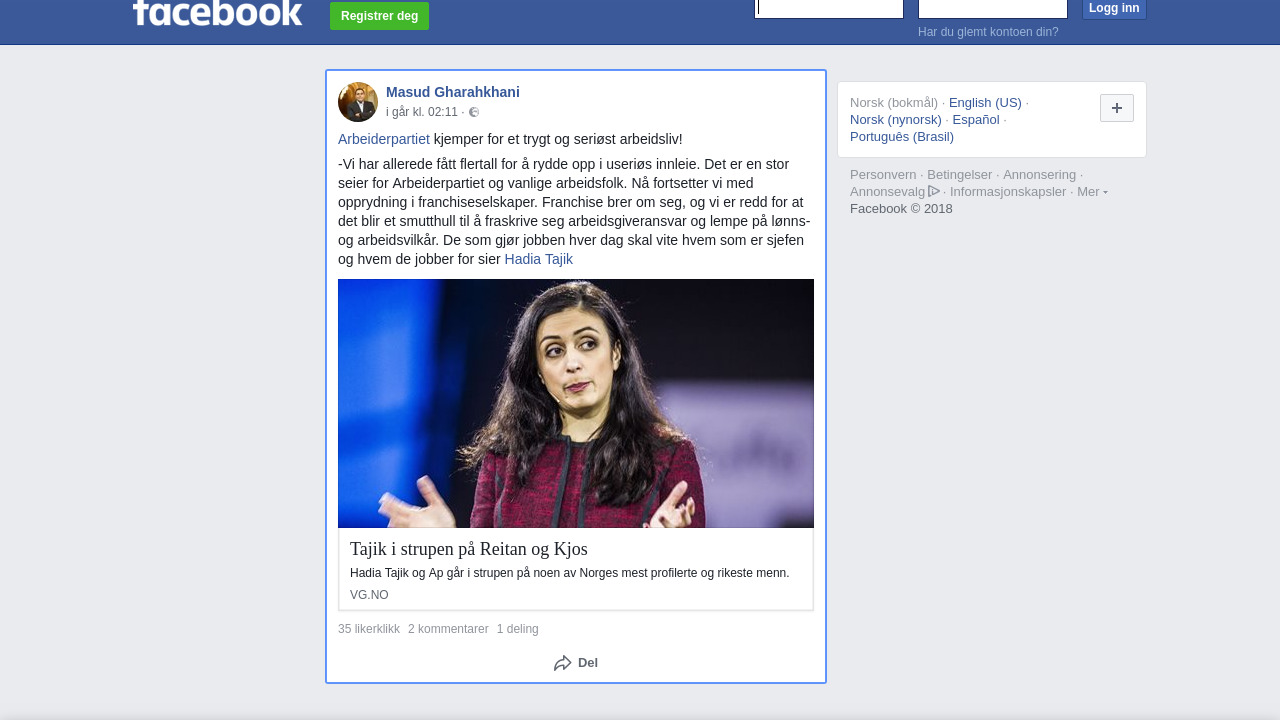Image resolution: width=1280 pixels, height=720 pixels.
Task: Open the Hadia Tajik tagged link
Action: point(539,259)
